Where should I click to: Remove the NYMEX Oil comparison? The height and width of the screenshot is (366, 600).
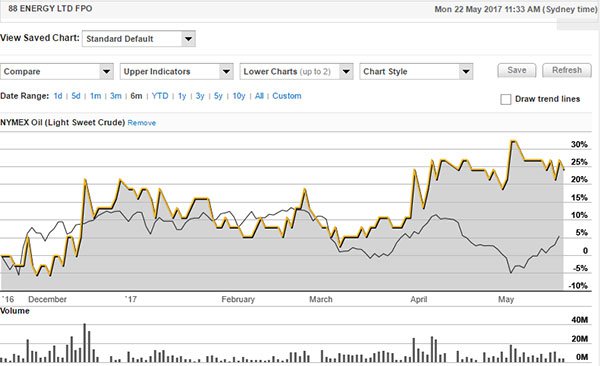142,123
